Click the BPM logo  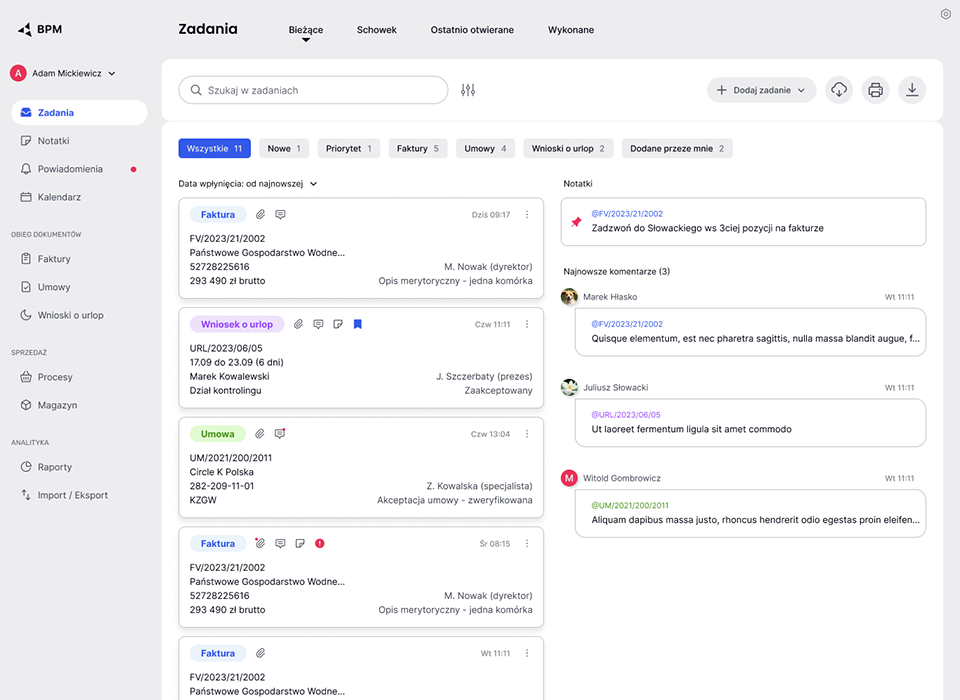(x=40, y=29)
